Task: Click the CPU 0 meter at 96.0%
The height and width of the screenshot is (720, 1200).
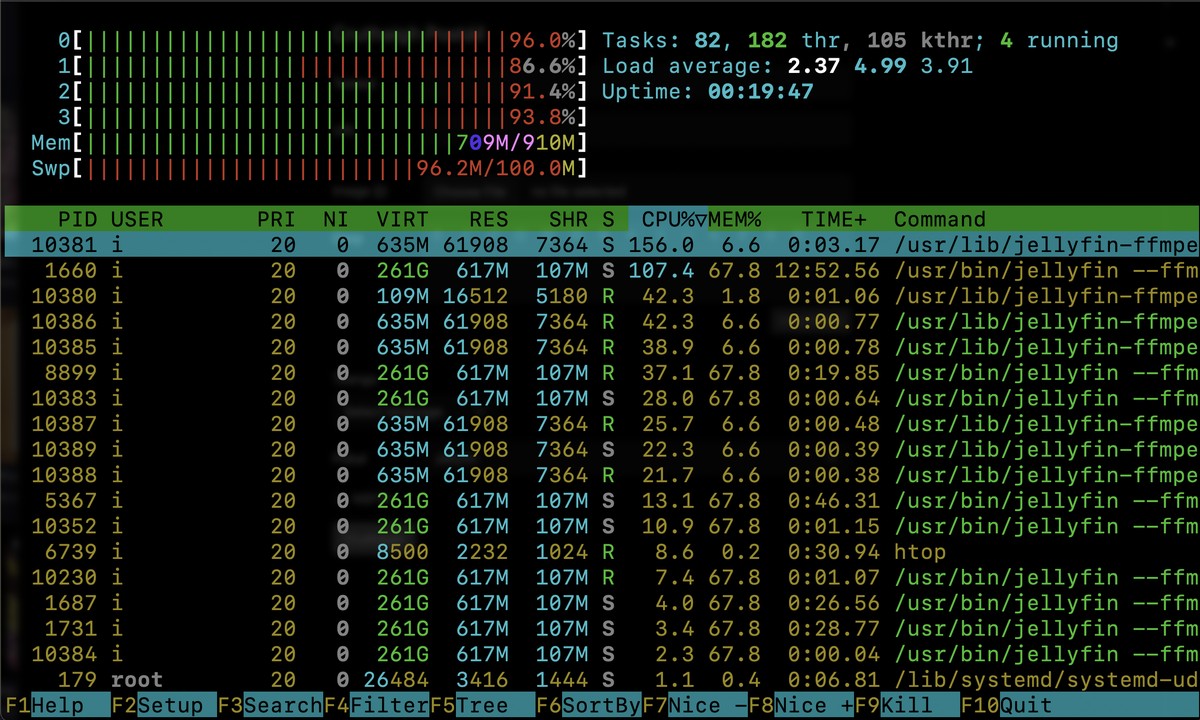Action: point(322,41)
